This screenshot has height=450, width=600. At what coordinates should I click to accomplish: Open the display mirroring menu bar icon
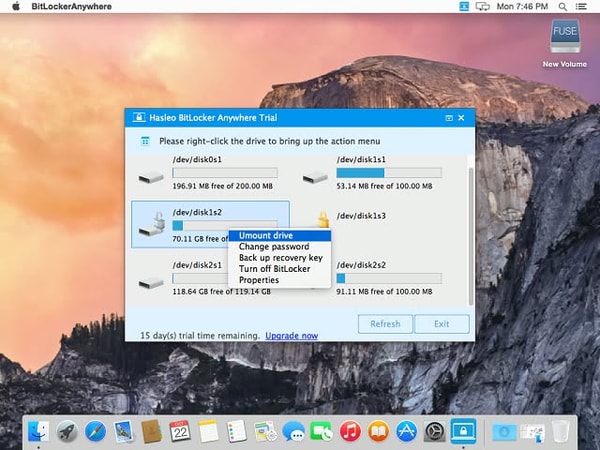483,7
